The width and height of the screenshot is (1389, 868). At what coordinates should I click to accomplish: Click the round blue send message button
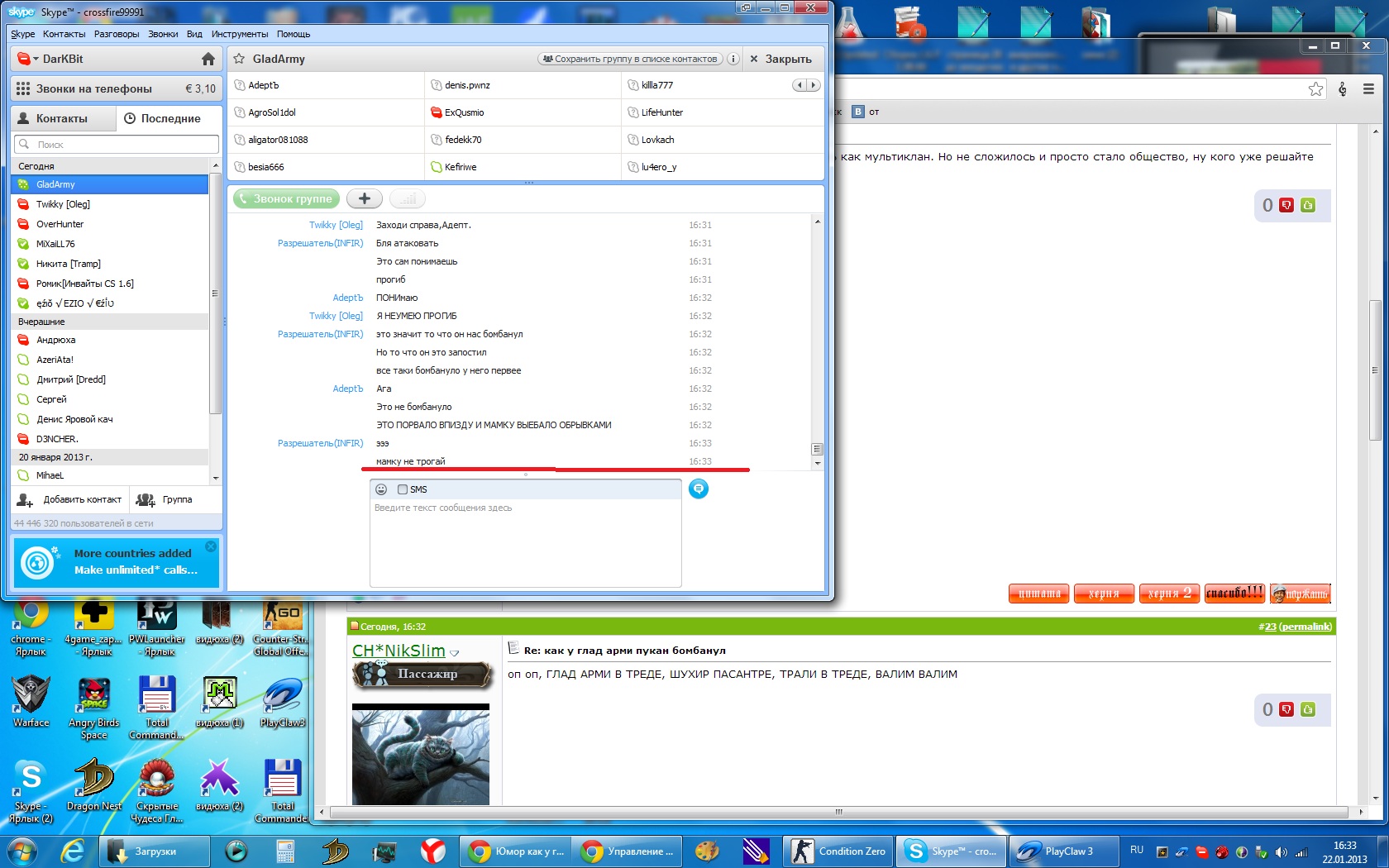point(699,489)
